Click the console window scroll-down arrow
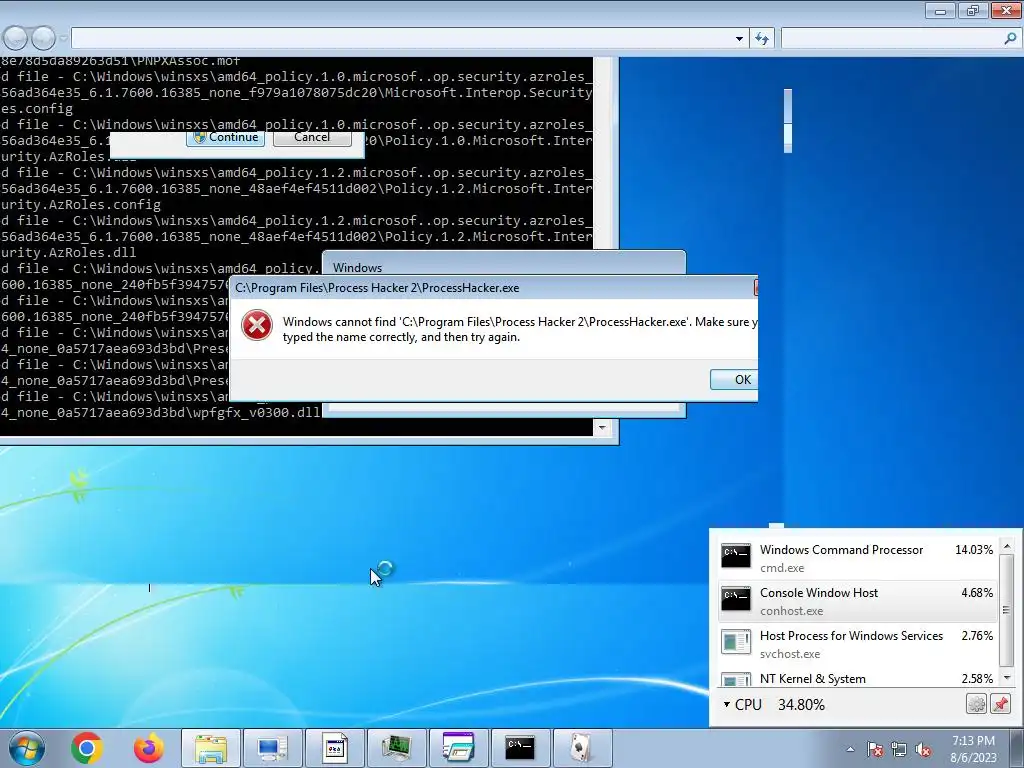1024x768 pixels. 602,428
